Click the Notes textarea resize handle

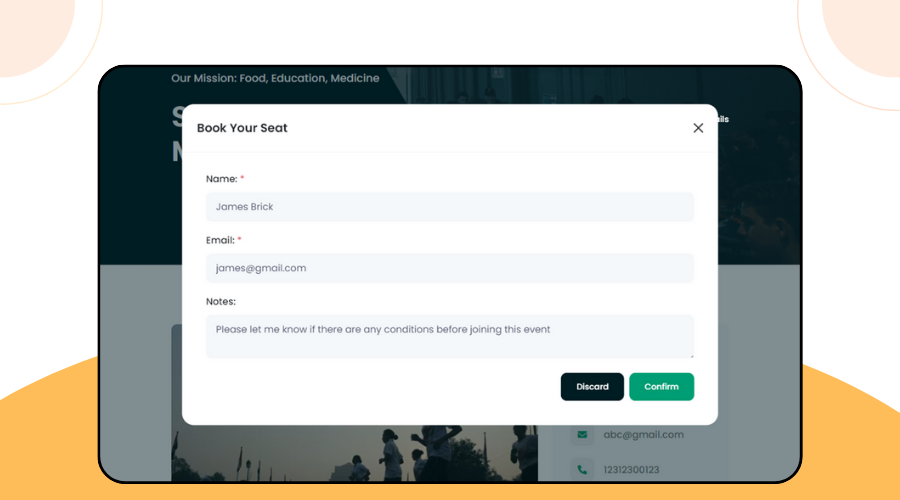(x=690, y=354)
